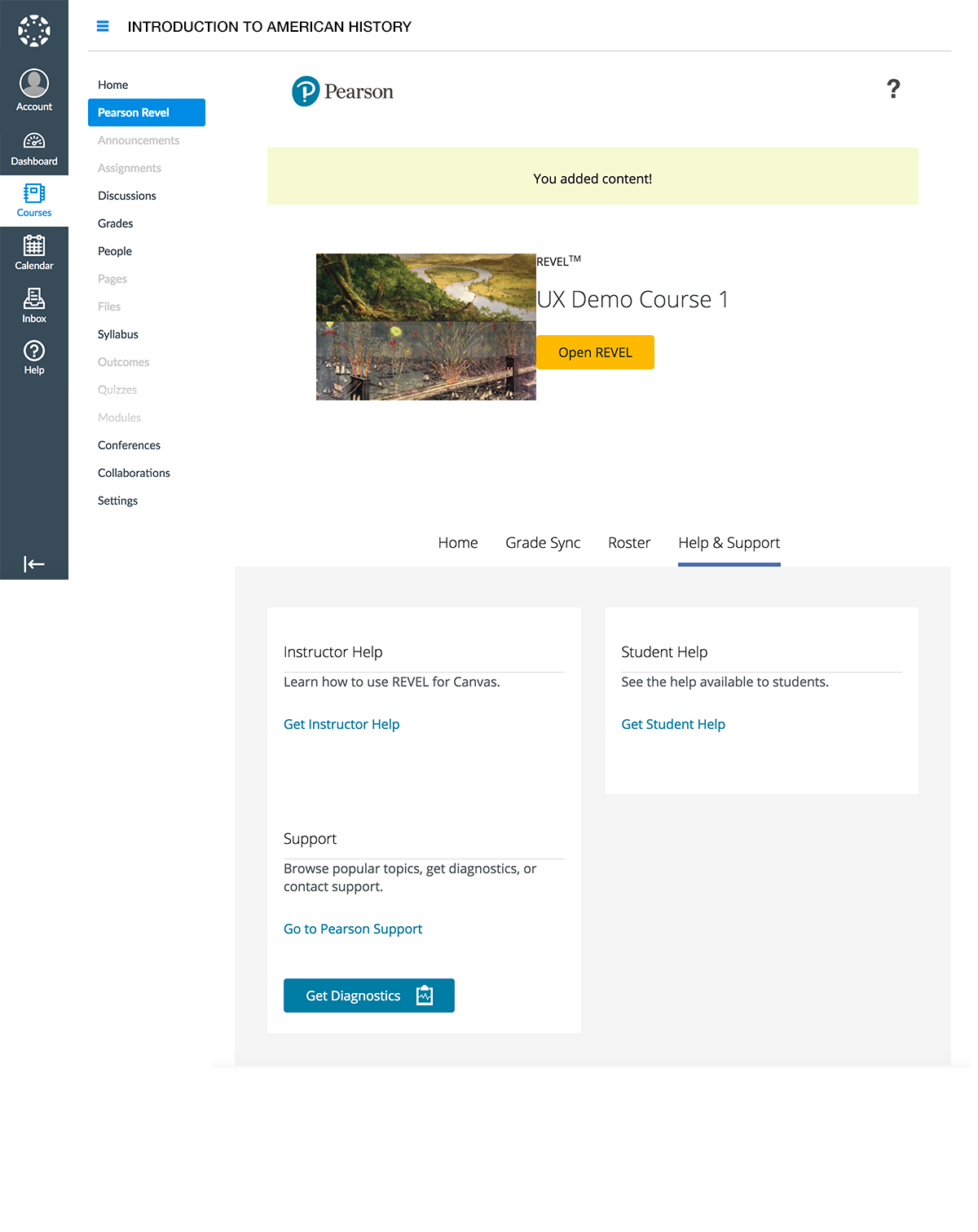
Task: Click the Student Help heading
Action: pos(664,652)
